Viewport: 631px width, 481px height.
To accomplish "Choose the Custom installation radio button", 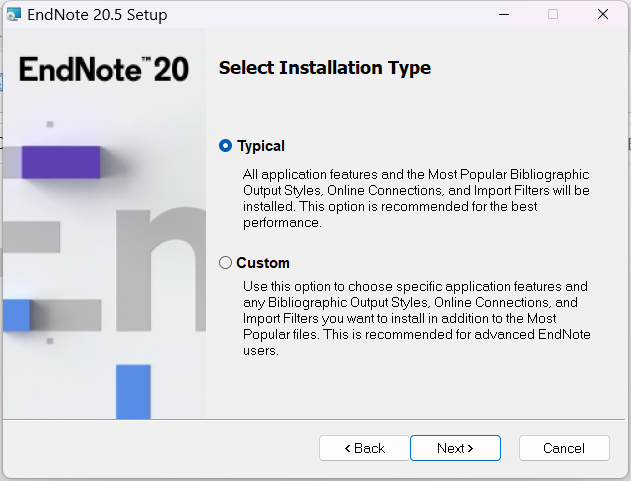I will click(225, 263).
